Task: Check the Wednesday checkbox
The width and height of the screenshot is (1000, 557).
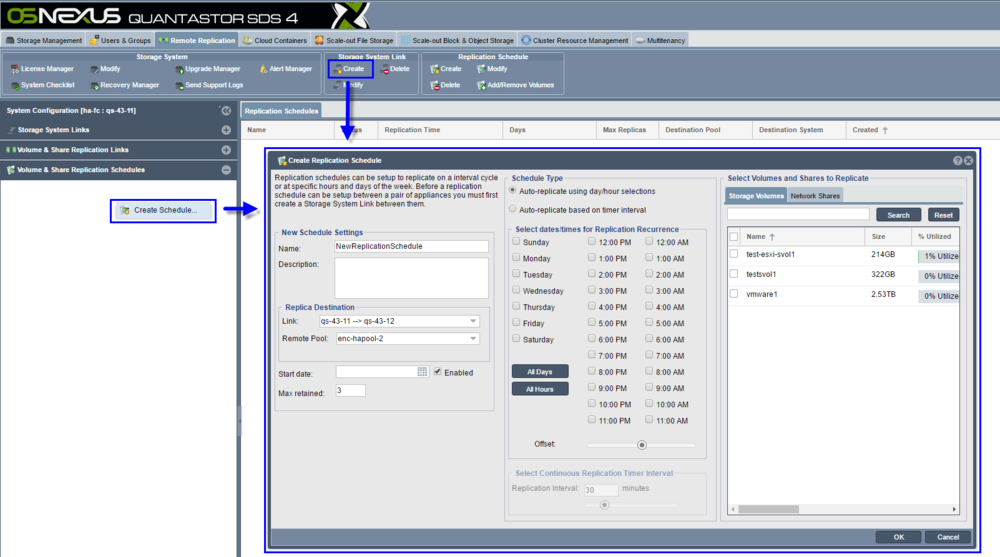Action: click(x=516, y=290)
